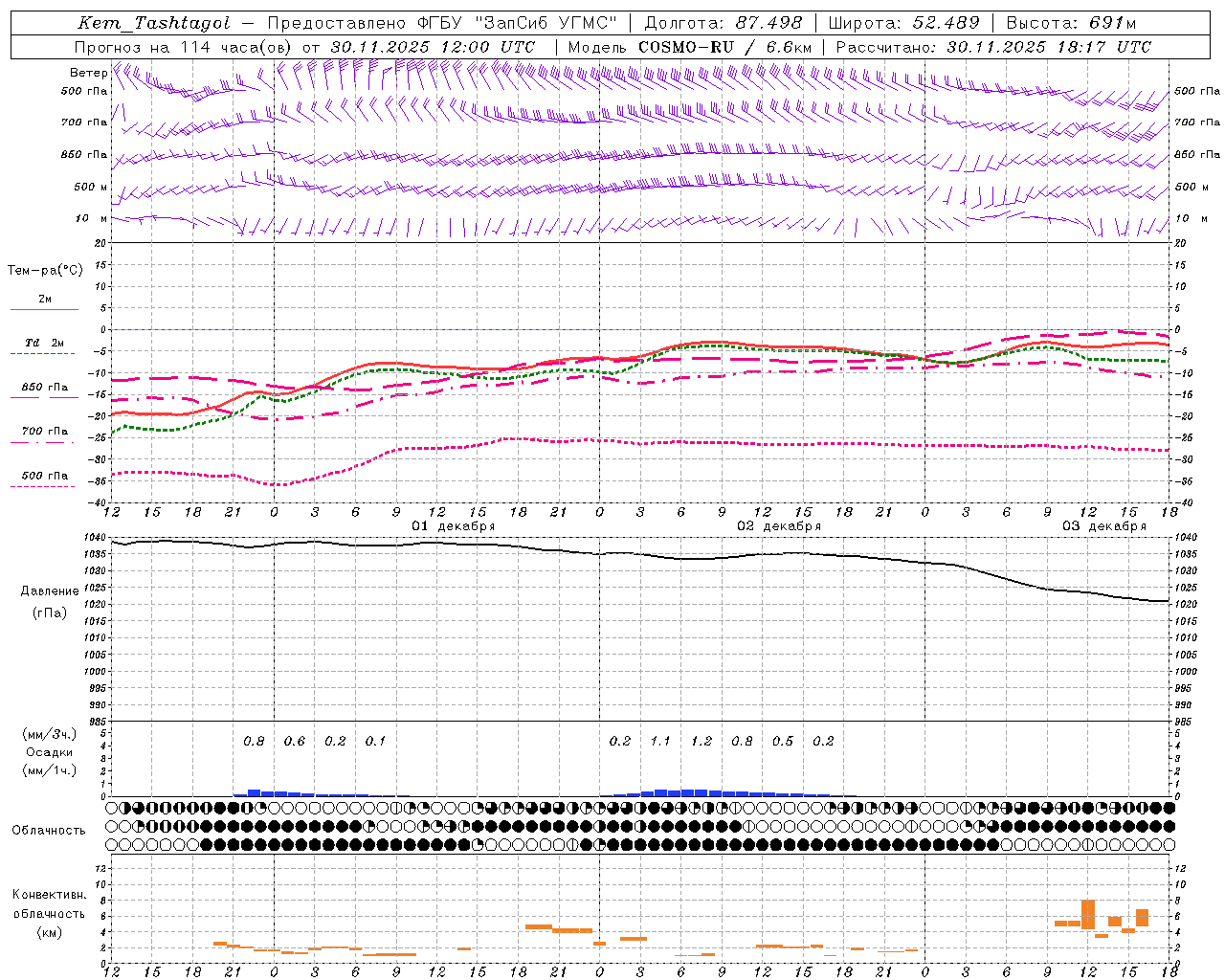Click the Конвективн. label
Viewport: 1225px width, 980px height.
49,895
